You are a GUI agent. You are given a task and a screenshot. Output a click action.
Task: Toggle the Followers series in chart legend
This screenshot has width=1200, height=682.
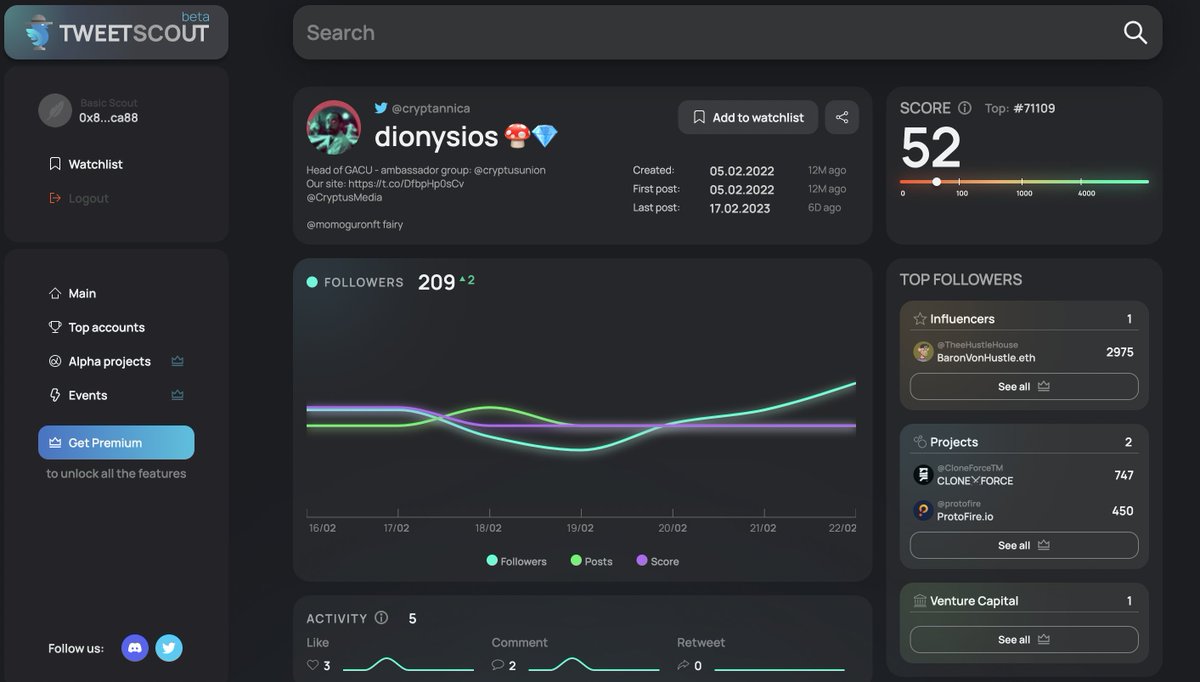[x=517, y=561]
